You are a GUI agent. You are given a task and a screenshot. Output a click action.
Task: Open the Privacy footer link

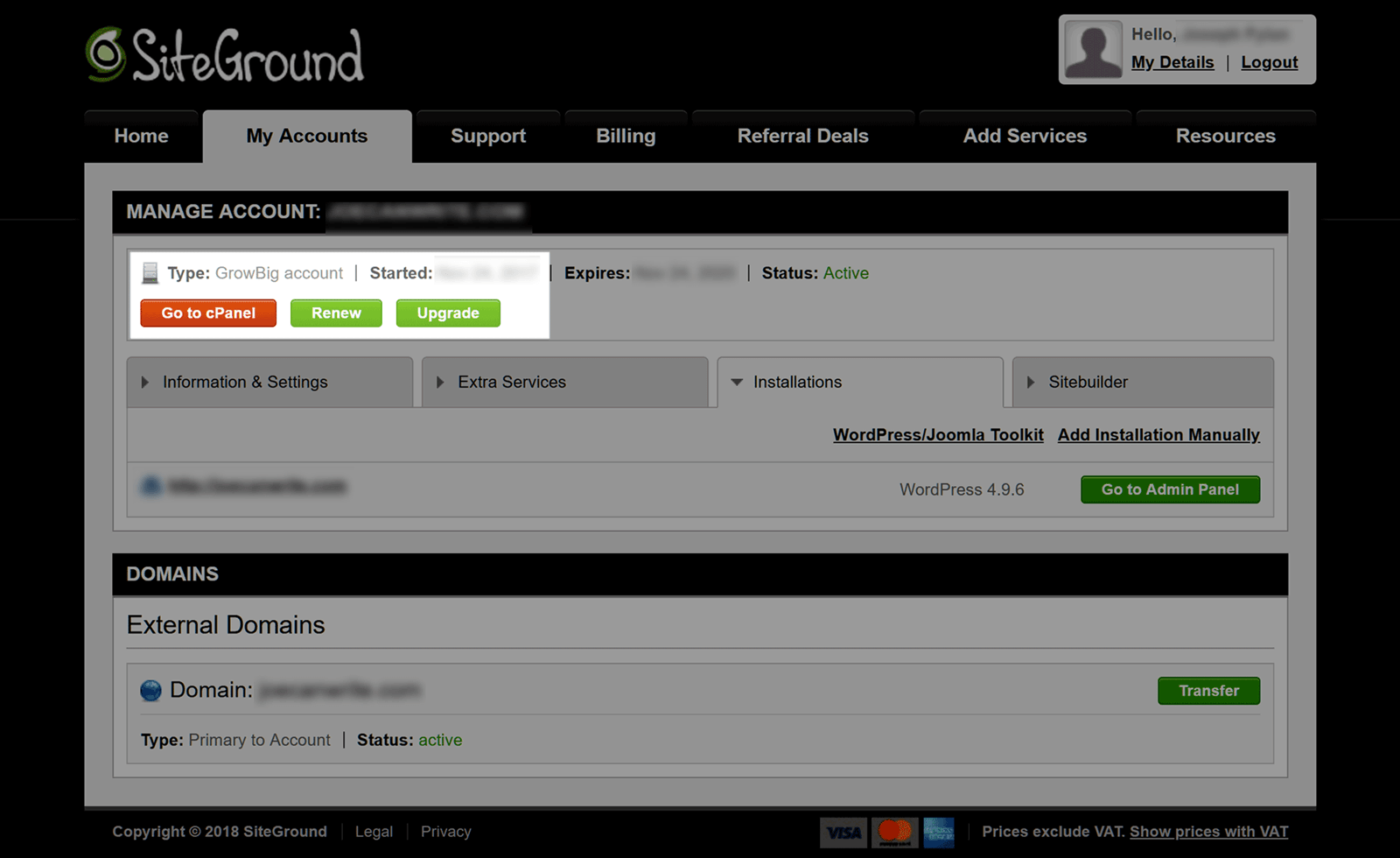coord(446,832)
